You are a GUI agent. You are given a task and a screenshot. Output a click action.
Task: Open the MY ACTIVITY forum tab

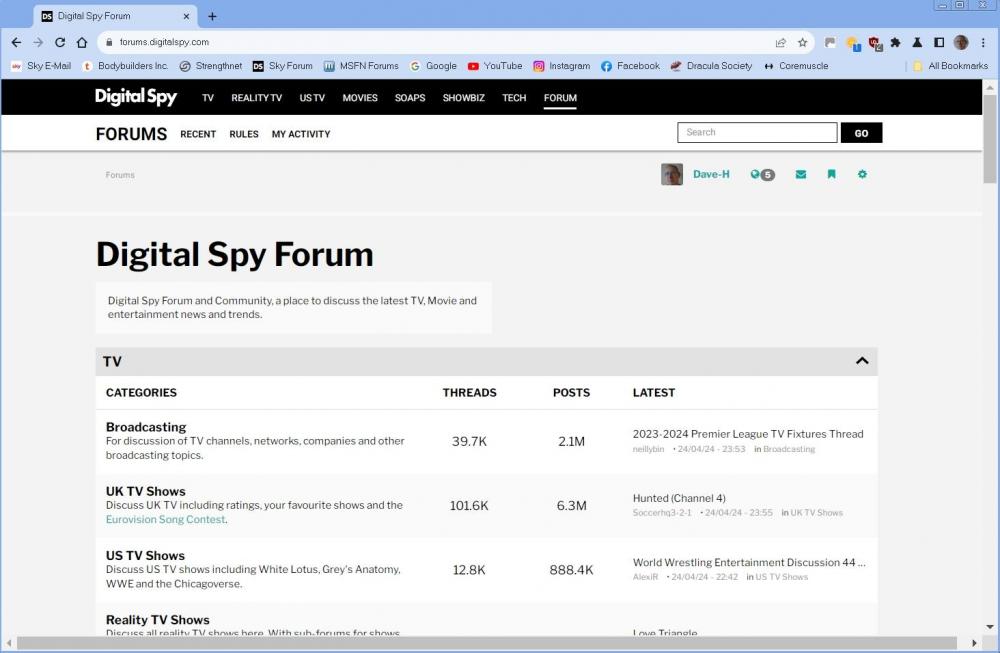pos(301,134)
